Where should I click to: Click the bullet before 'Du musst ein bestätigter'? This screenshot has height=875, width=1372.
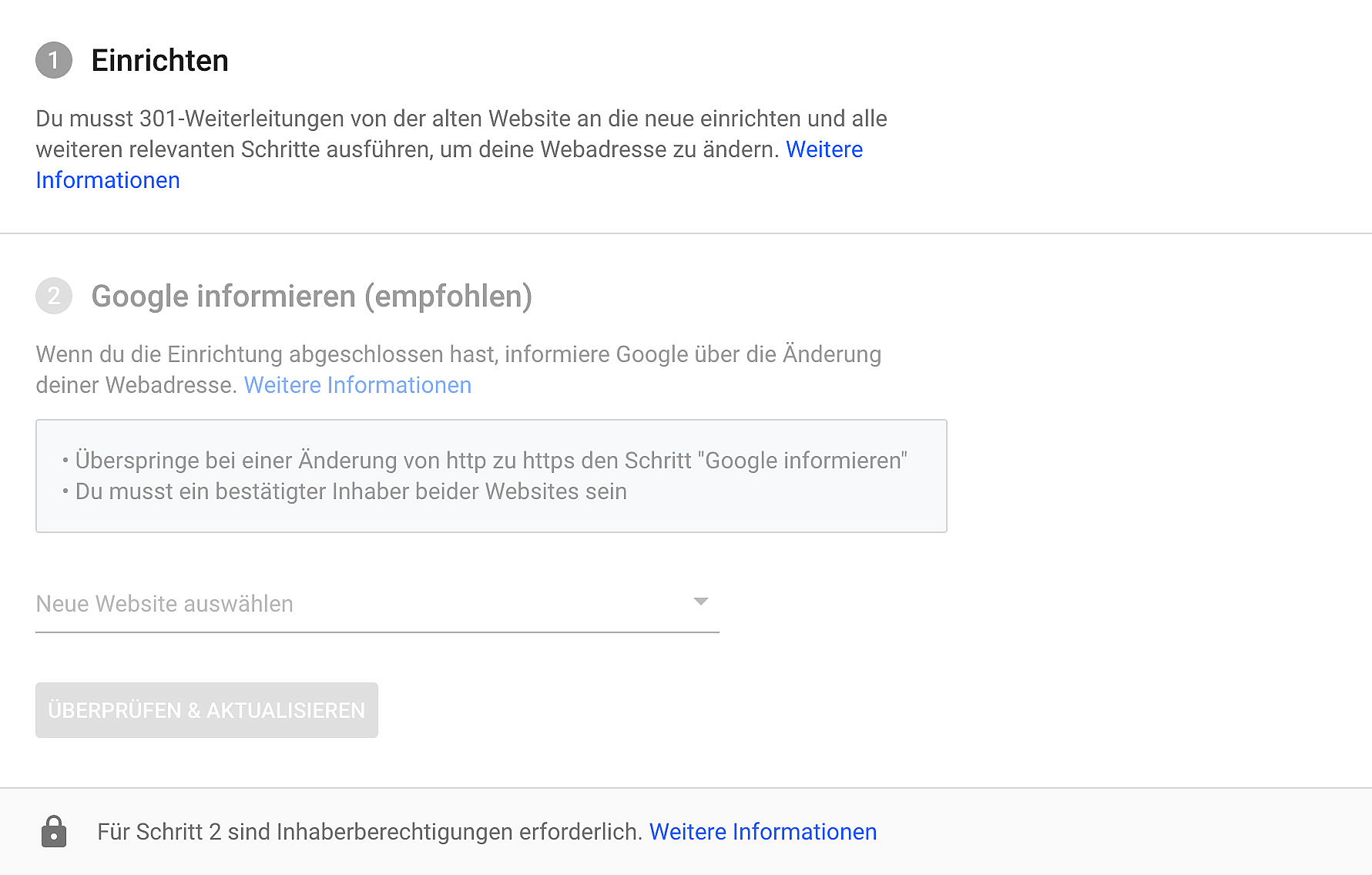pyautogui.click(x=65, y=491)
